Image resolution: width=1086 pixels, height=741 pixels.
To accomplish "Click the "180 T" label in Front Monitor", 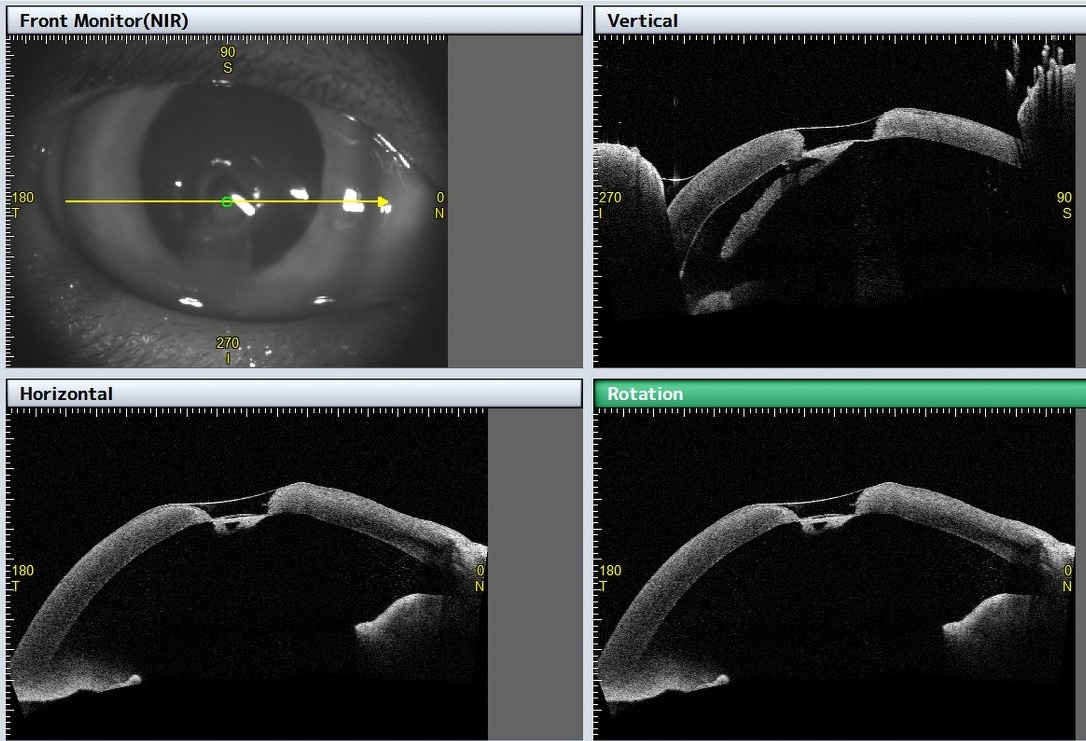I will tap(21, 205).
